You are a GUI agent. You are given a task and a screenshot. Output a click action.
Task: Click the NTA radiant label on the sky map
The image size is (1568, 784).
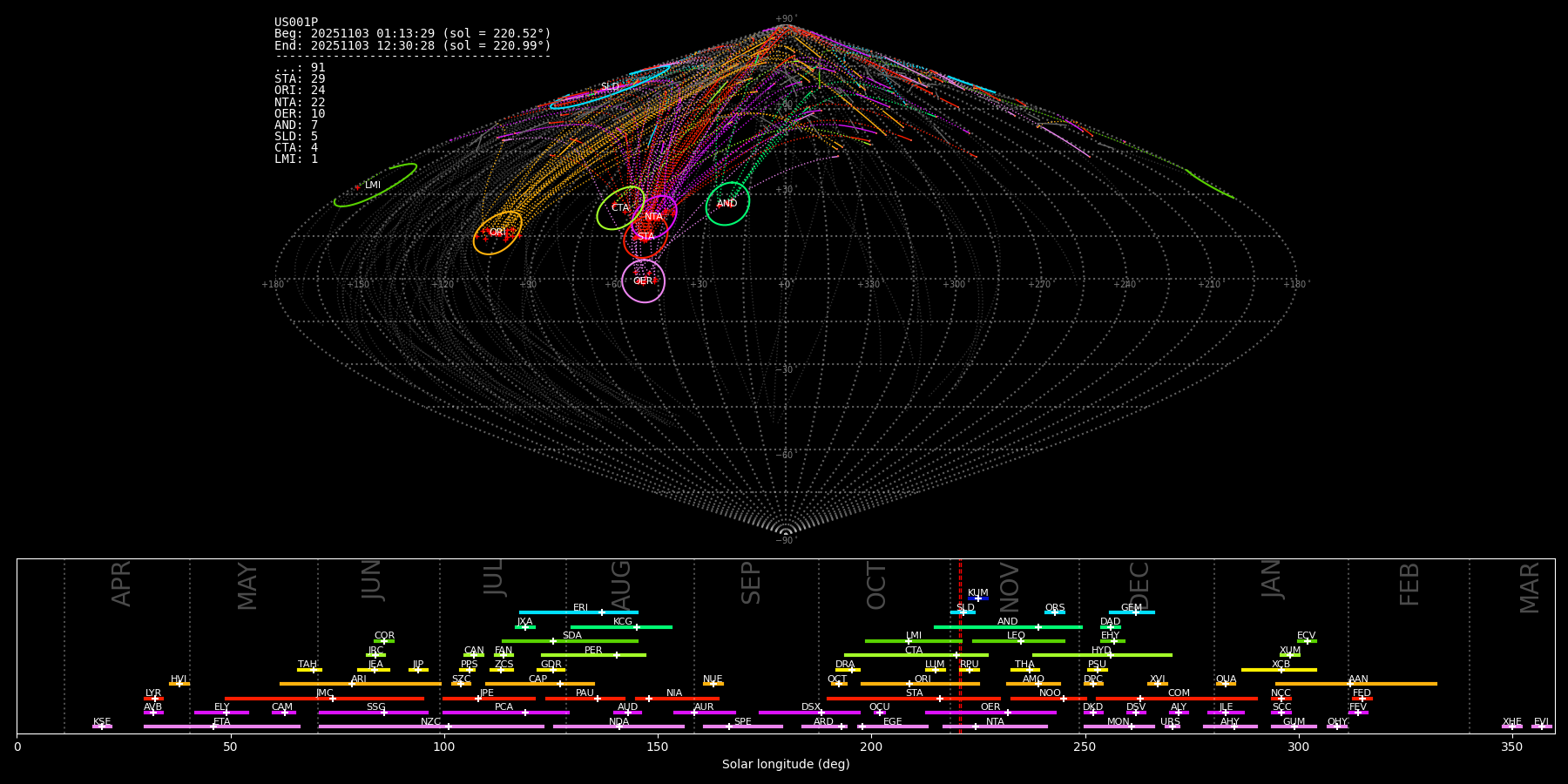[653, 217]
